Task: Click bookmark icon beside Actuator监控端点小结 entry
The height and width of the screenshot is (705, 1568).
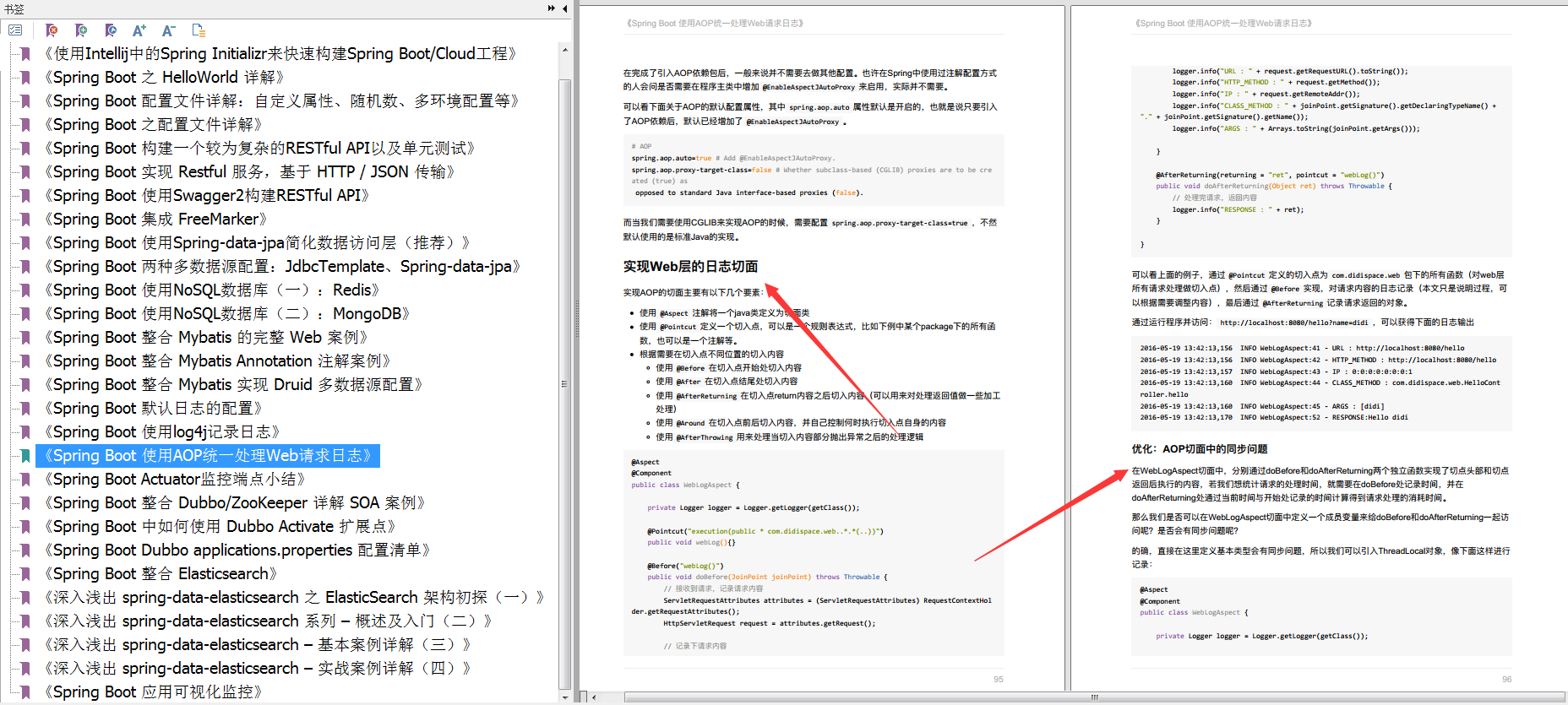Action: (25, 480)
